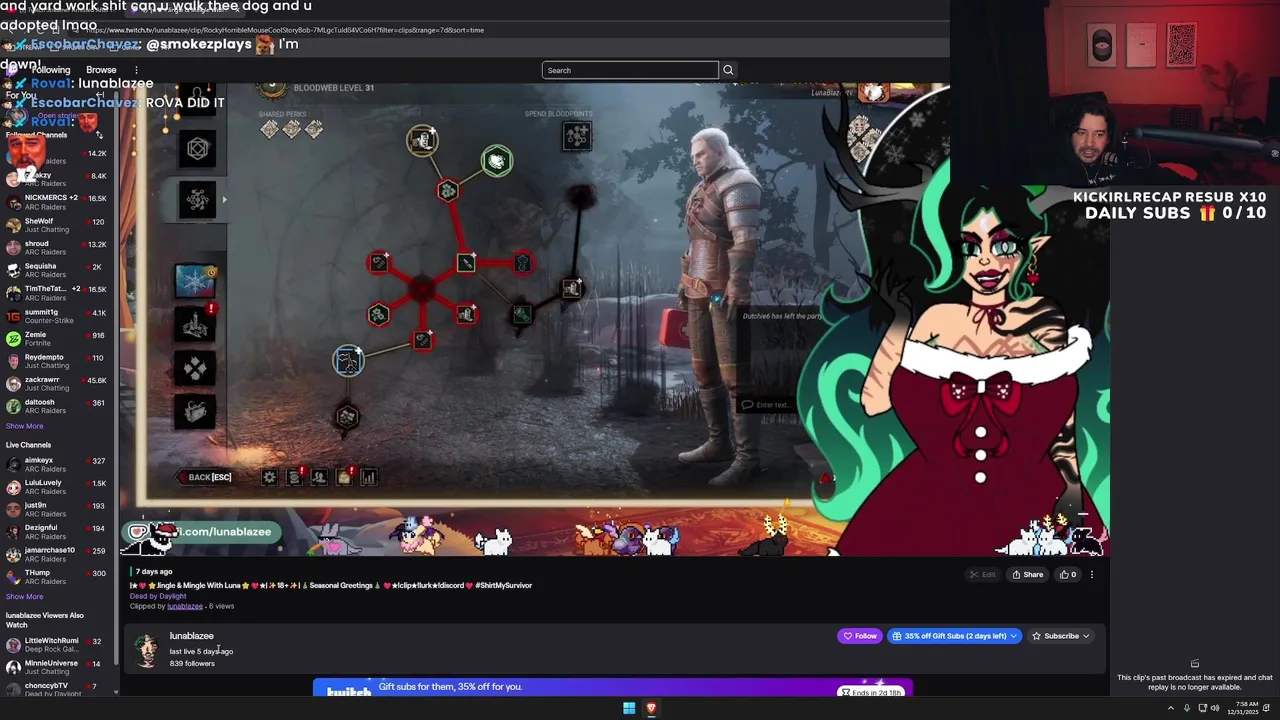This screenshot has height=720, width=1280.
Task: Open NICKMERCS channel avatar in sidebar
Action: 13,202
